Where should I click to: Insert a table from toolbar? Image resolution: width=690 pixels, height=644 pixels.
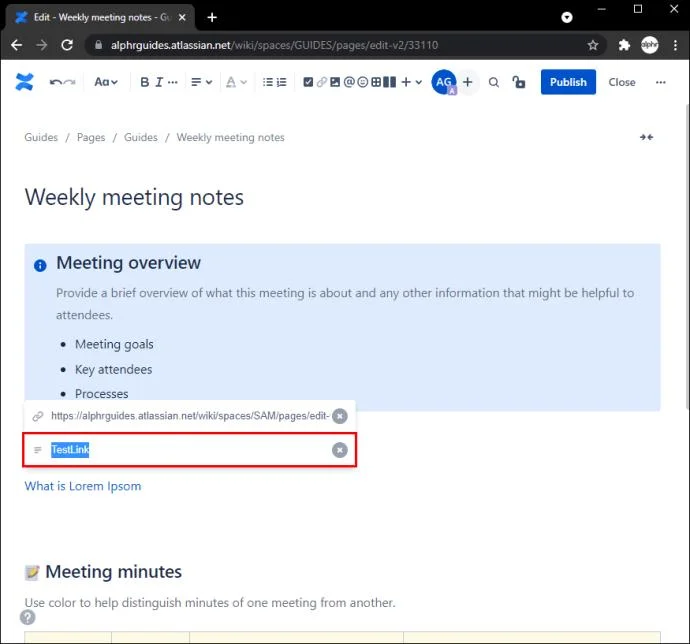377,82
